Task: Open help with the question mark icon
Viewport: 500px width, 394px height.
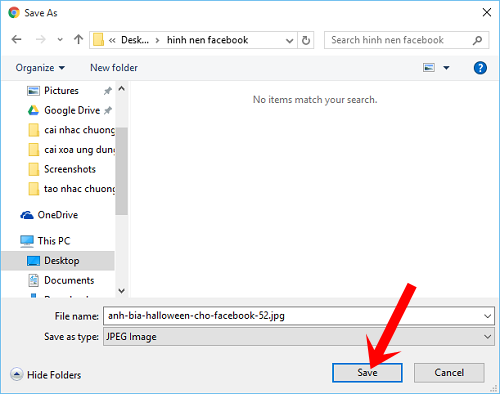Action: click(480, 68)
